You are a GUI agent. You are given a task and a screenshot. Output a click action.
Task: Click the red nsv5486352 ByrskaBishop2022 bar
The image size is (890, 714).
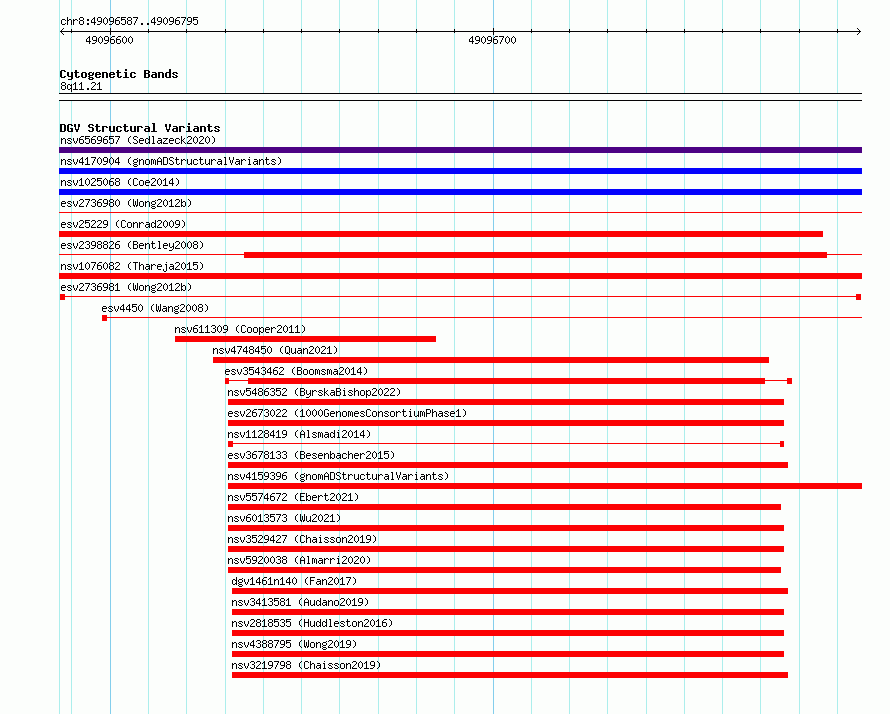tap(506, 402)
